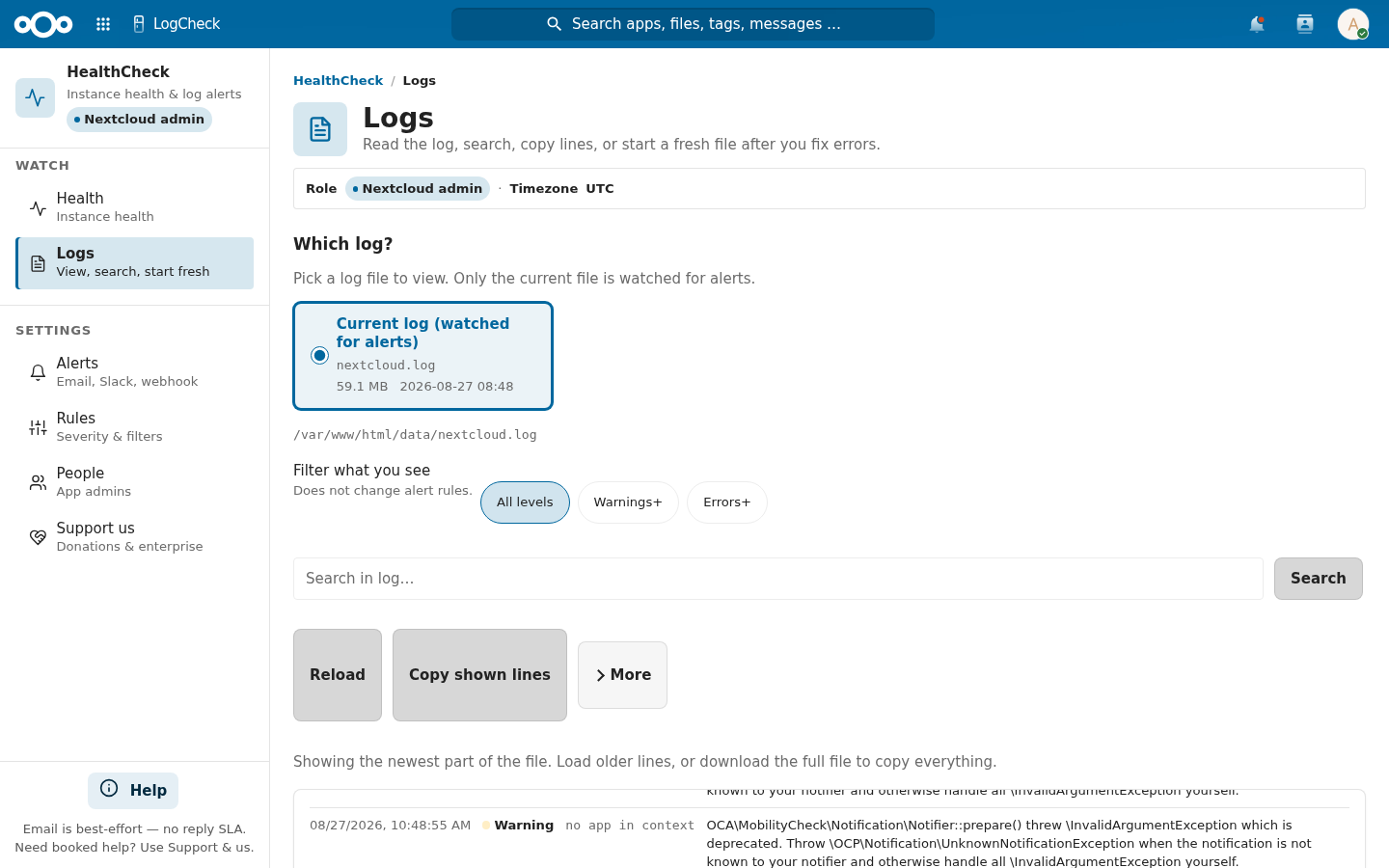The image size is (1389, 868).
Task: Expand the More options disclosure
Action: click(x=622, y=675)
